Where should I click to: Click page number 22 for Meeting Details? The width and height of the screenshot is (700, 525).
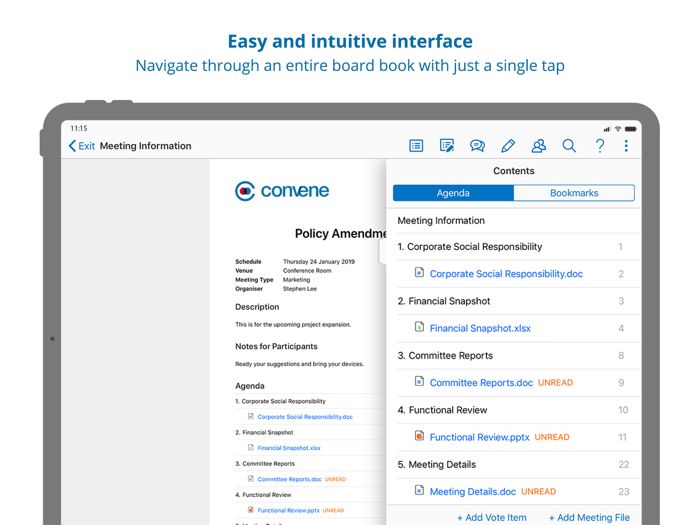click(x=624, y=465)
